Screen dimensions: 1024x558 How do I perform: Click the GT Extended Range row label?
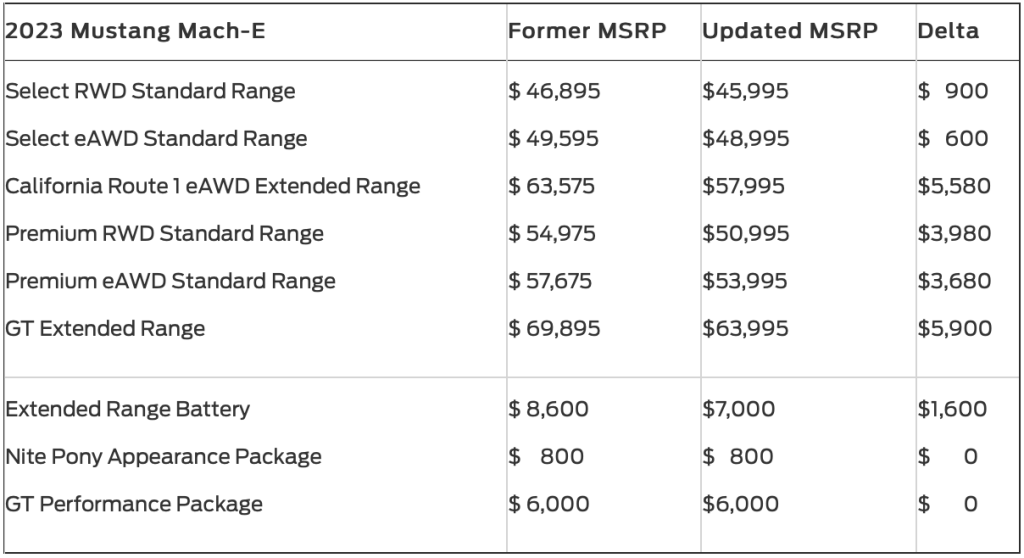tap(105, 329)
